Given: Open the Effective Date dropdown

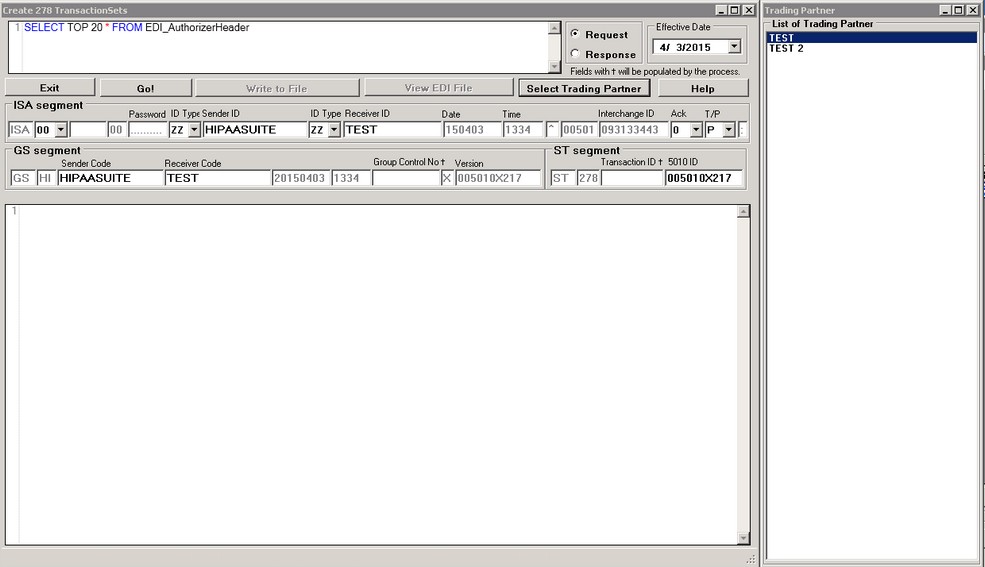Looking at the screenshot, I should click(734, 47).
